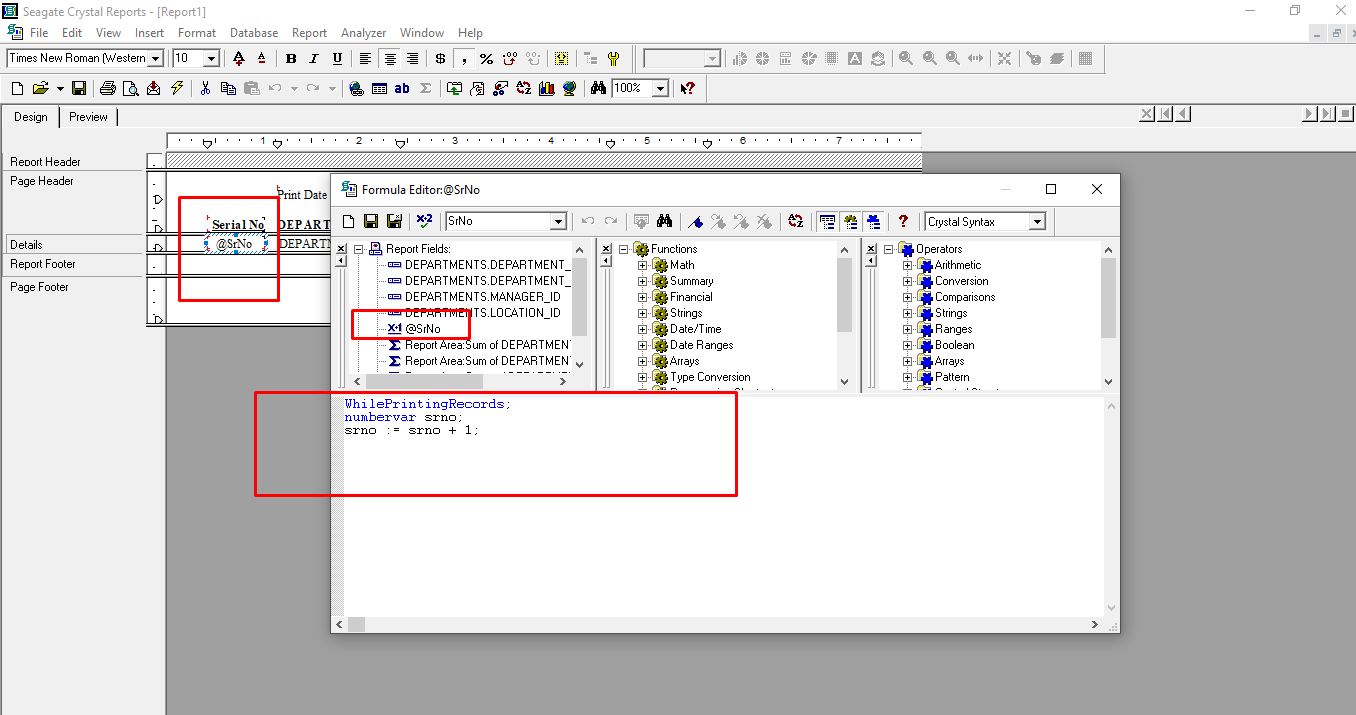Click the Refresh Data lightning bolt icon
Screen dimensions: 1356x715
click(x=175, y=88)
